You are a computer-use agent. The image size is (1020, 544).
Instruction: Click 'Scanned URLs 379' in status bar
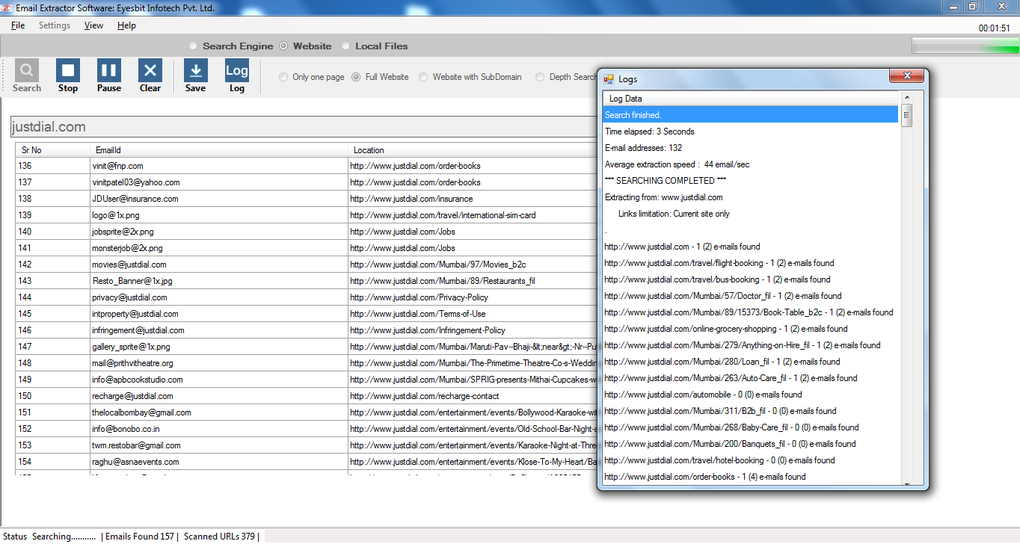(219, 536)
